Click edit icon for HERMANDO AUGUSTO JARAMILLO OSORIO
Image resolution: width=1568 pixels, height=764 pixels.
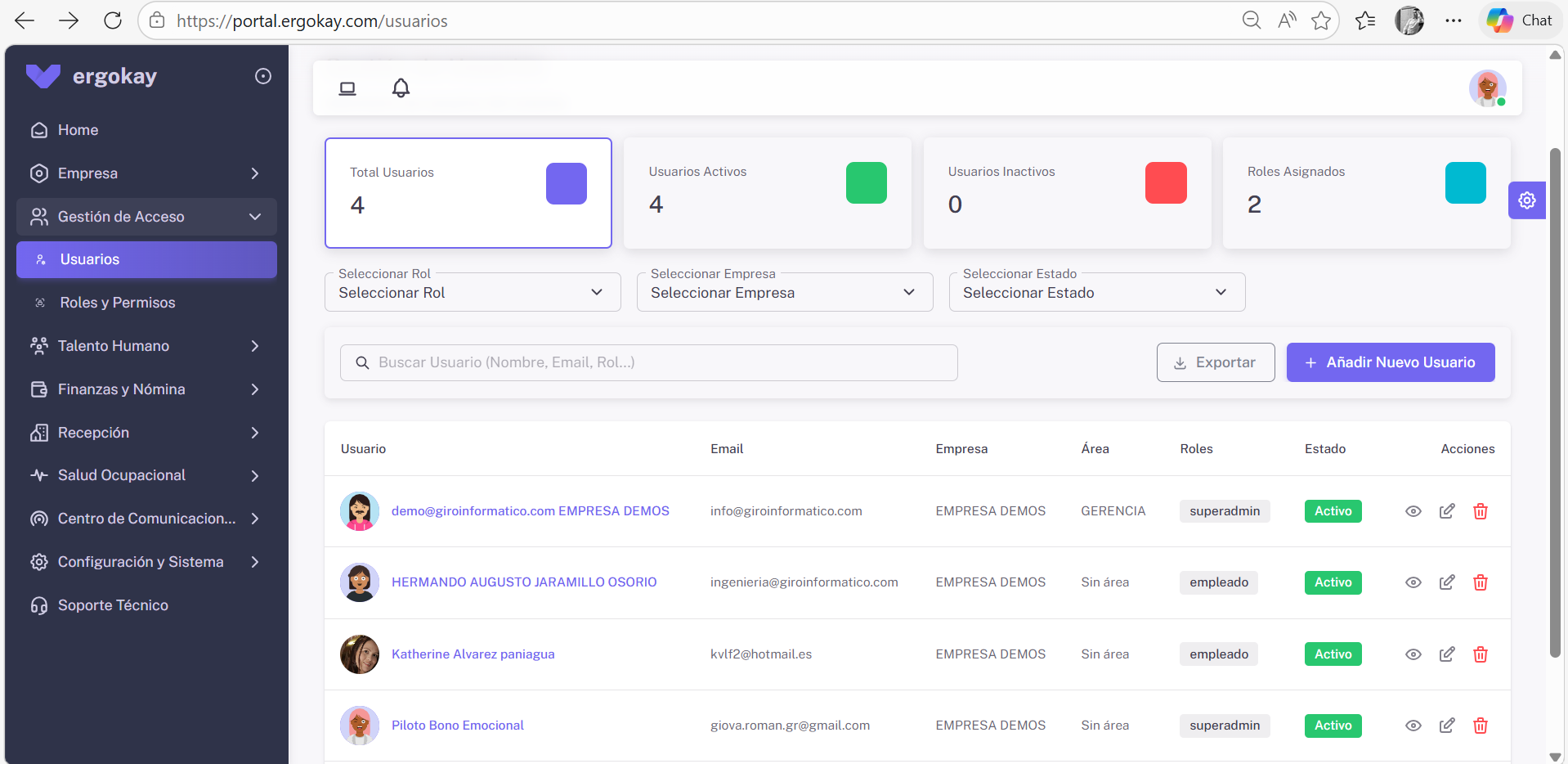click(x=1446, y=582)
